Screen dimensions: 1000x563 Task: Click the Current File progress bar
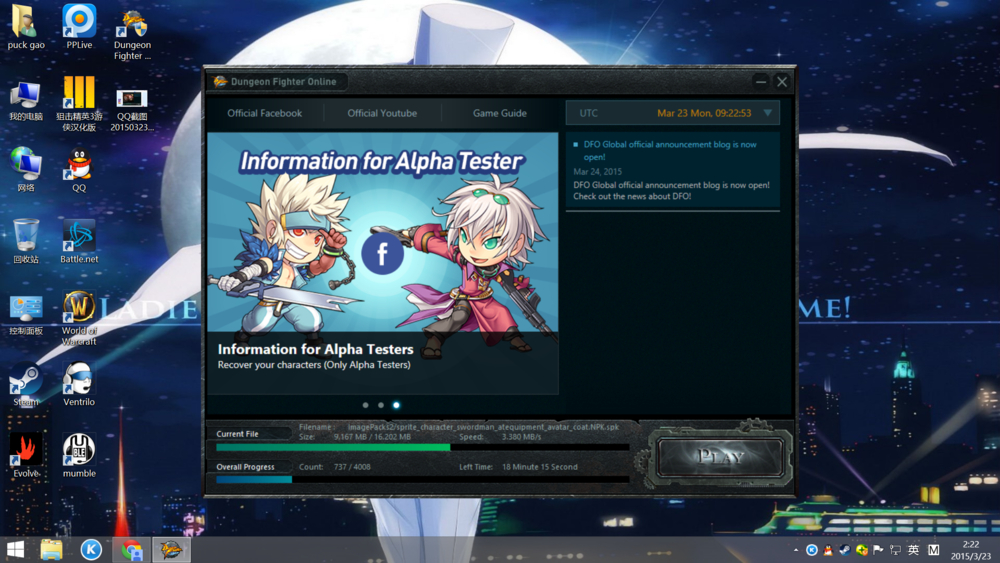[x=422, y=448]
